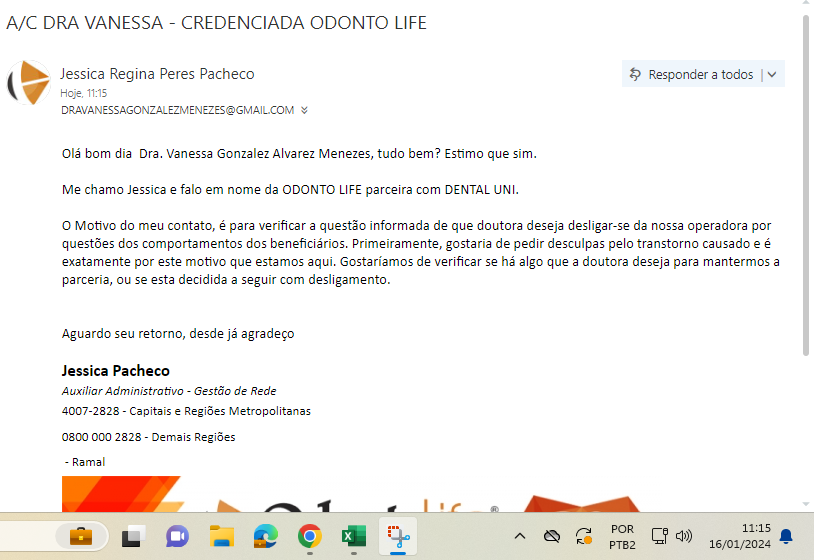
Task: Open the reply options dropdown arrow
Action: point(772,75)
